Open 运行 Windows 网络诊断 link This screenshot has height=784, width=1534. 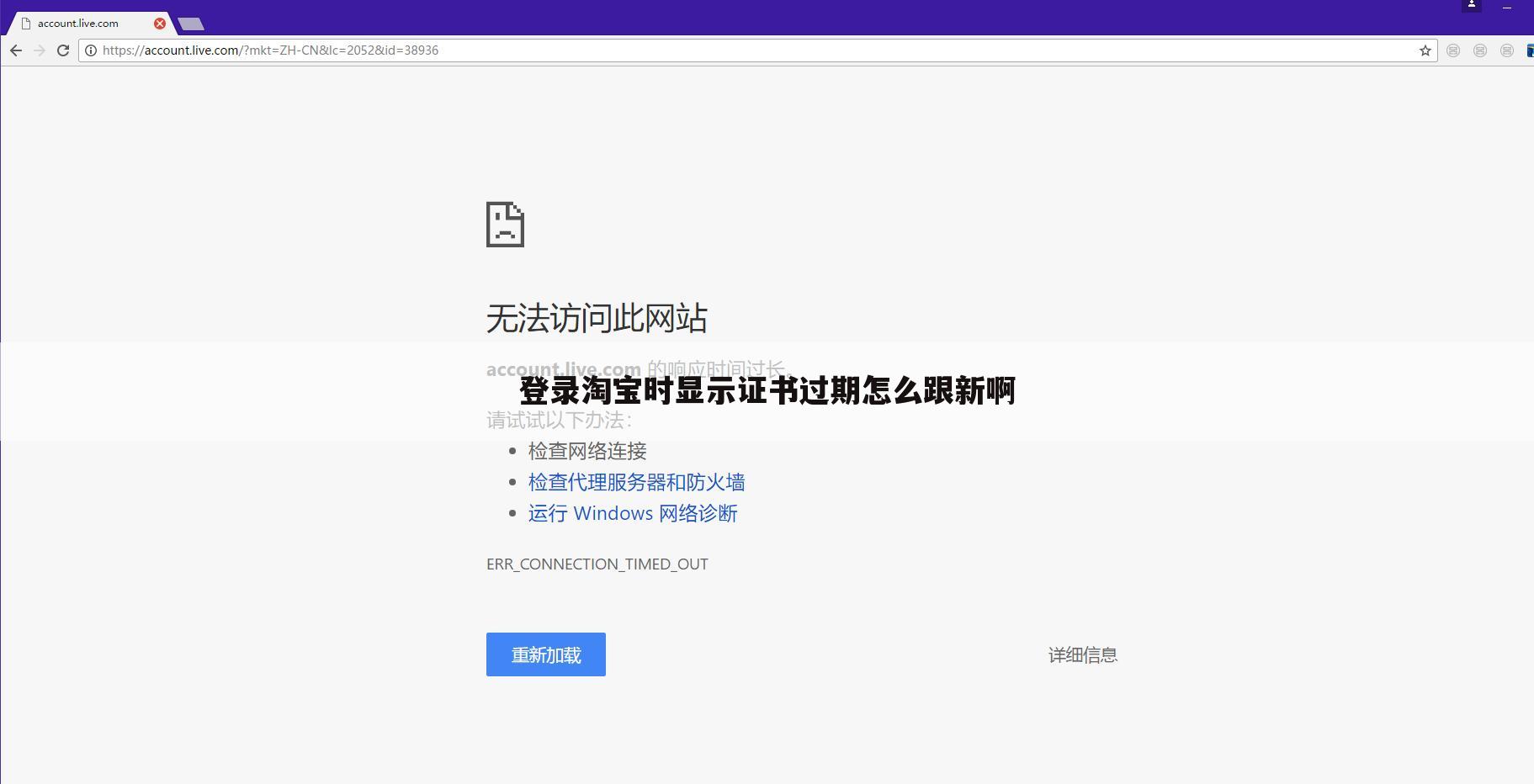(633, 513)
